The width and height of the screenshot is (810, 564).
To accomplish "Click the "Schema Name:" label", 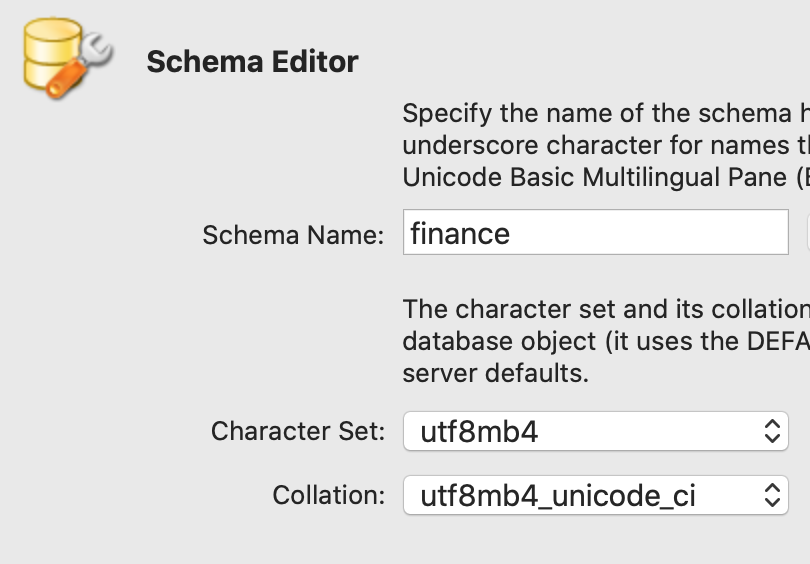I will point(293,235).
